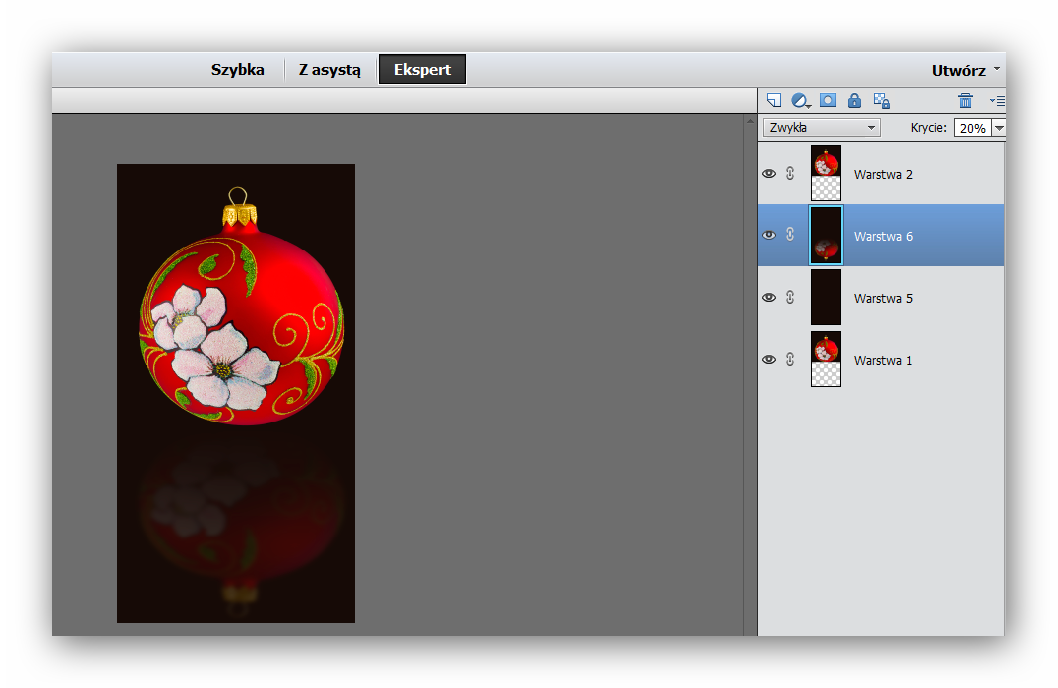Image resolution: width=1058 pixels, height=688 pixels.
Task: Open the Zwykła blend mode dropdown
Action: pyautogui.click(x=821, y=127)
